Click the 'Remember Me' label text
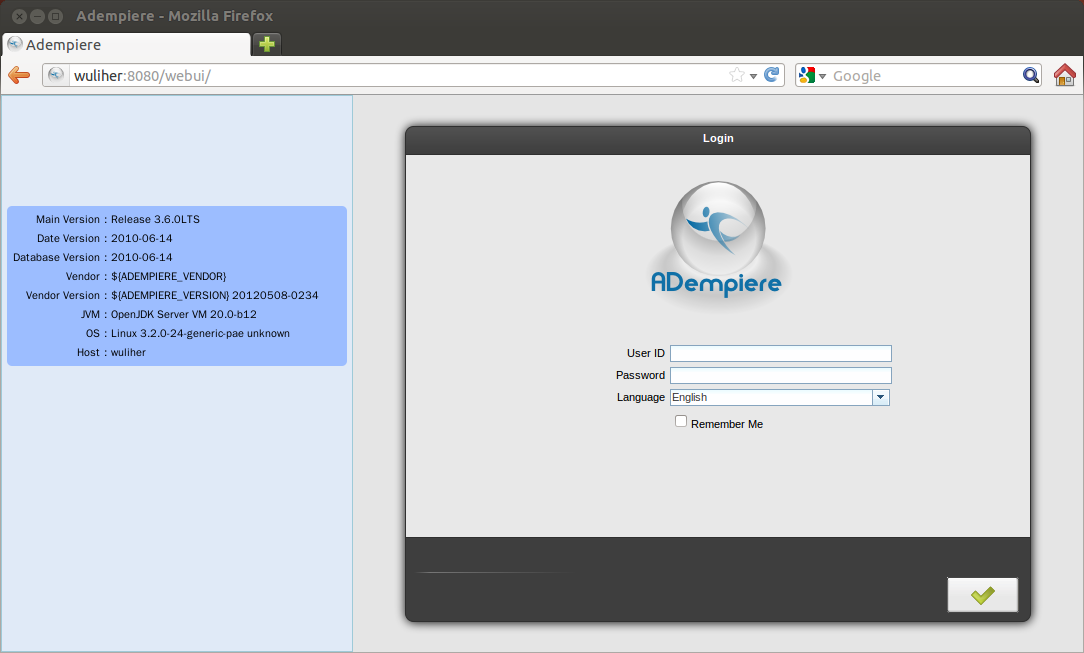The image size is (1084, 653). click(727, 424)
